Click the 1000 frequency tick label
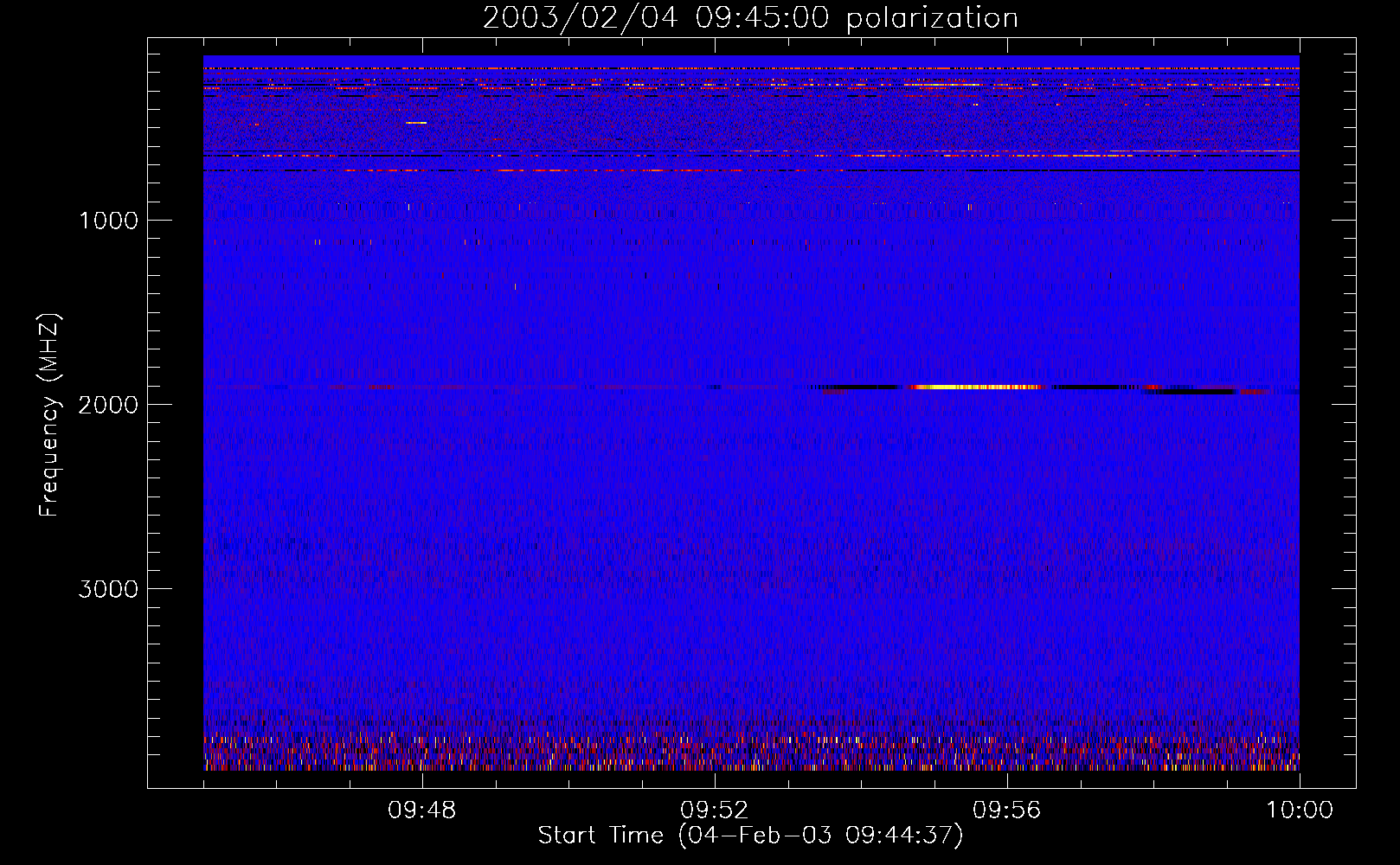This screenshot has height=865, width=1400. click(108, 221)
